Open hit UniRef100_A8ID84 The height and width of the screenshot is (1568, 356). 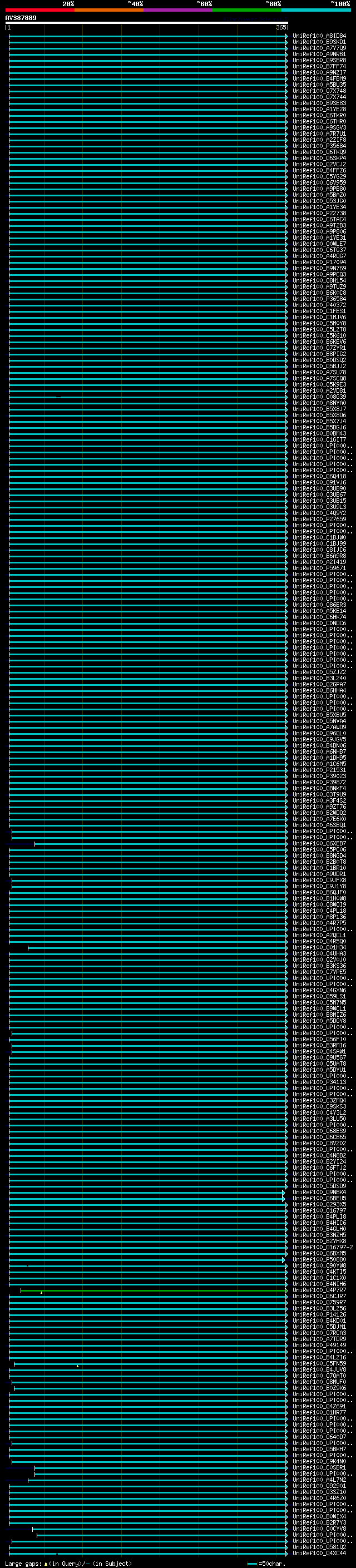[x=319, y=36]
